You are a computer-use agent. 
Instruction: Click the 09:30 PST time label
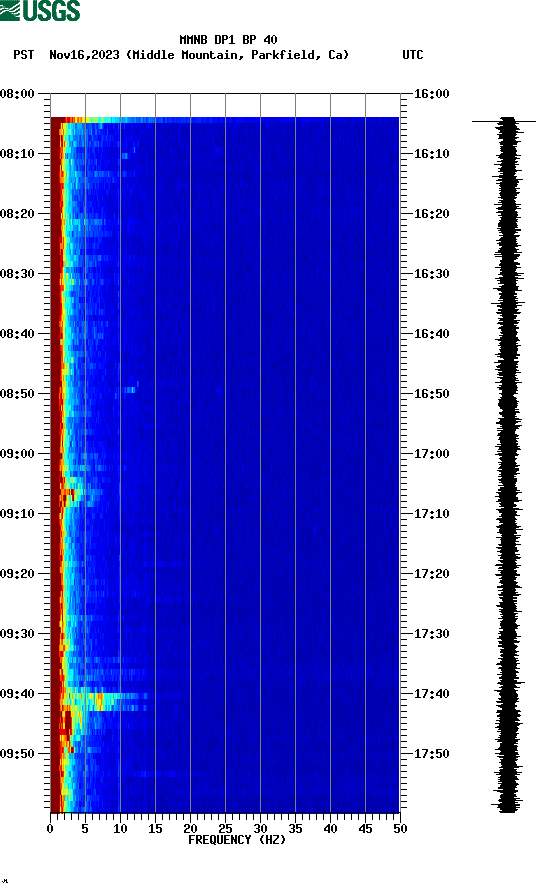(x=17, y=634)
